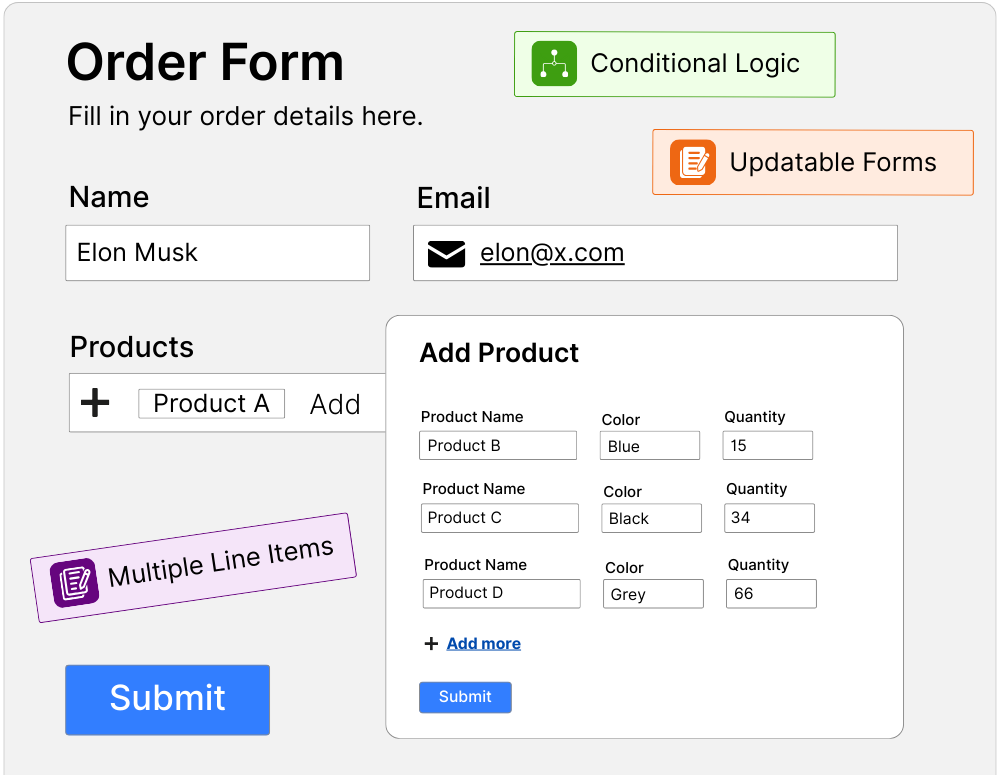Click the Quantity field showing 15
1000x775 pixels.
coord(767,446)
